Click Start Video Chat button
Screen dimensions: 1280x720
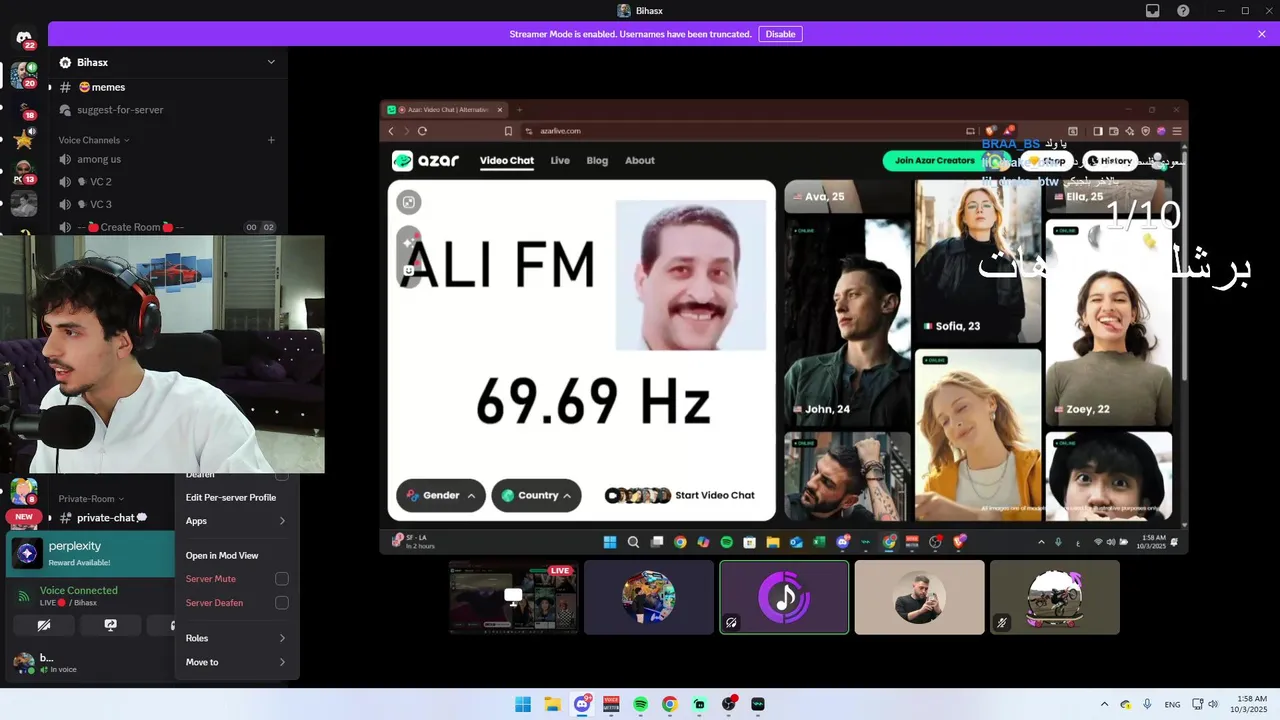(x=680, y=495)
